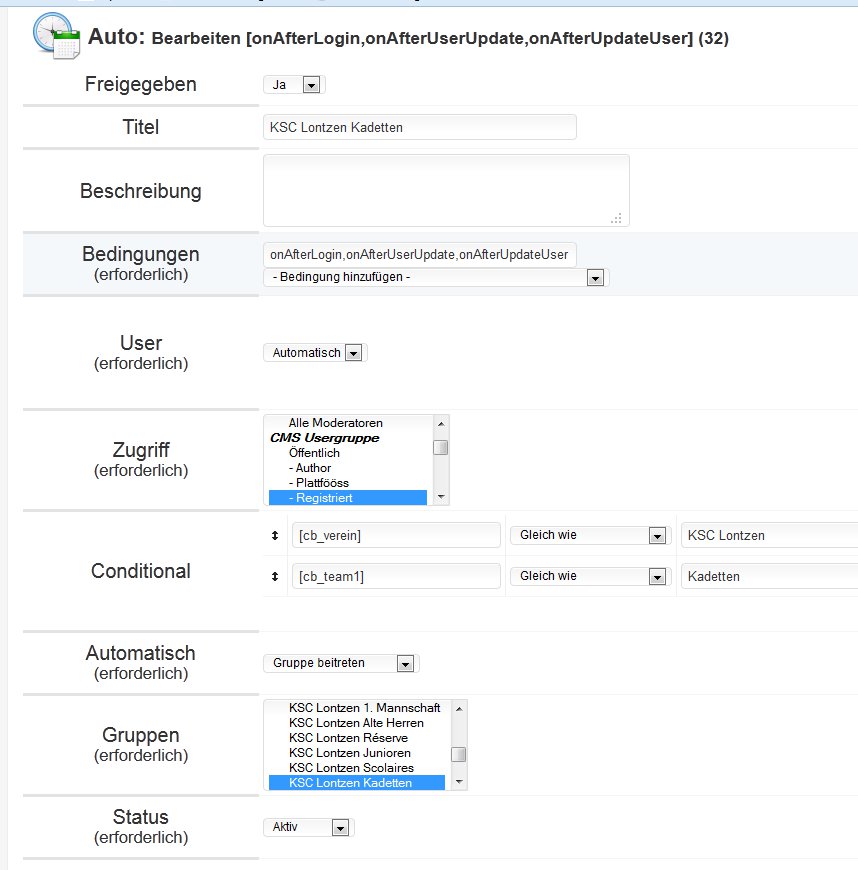Click resize grip of Beschreibung textarea
The height and width of the screenshot is (870, 858).
click(616, 218)
